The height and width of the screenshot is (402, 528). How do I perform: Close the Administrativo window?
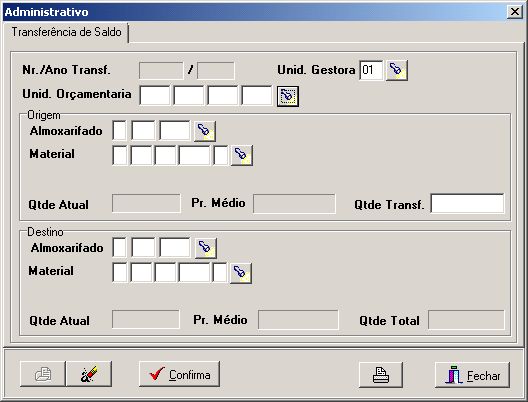coord(515,12)
